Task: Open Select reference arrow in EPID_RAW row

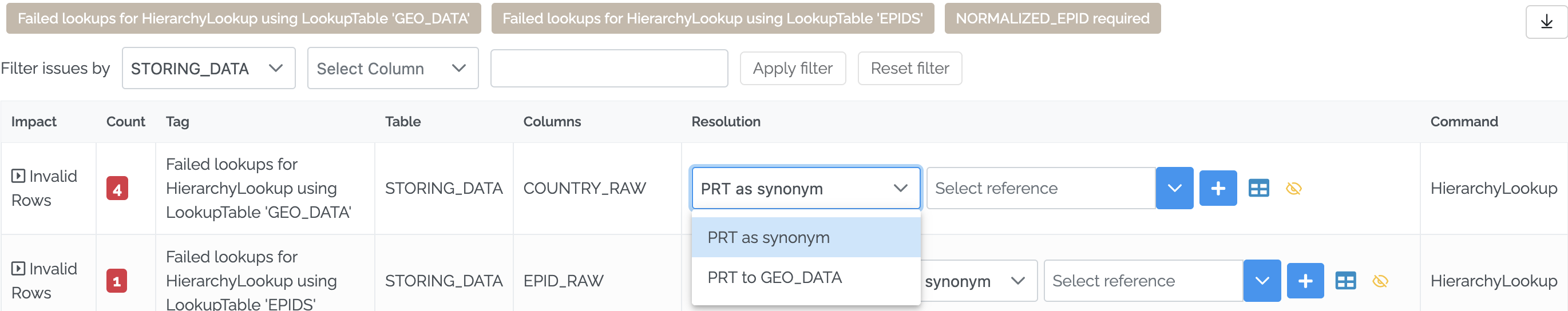Action: pos(1262,281)
